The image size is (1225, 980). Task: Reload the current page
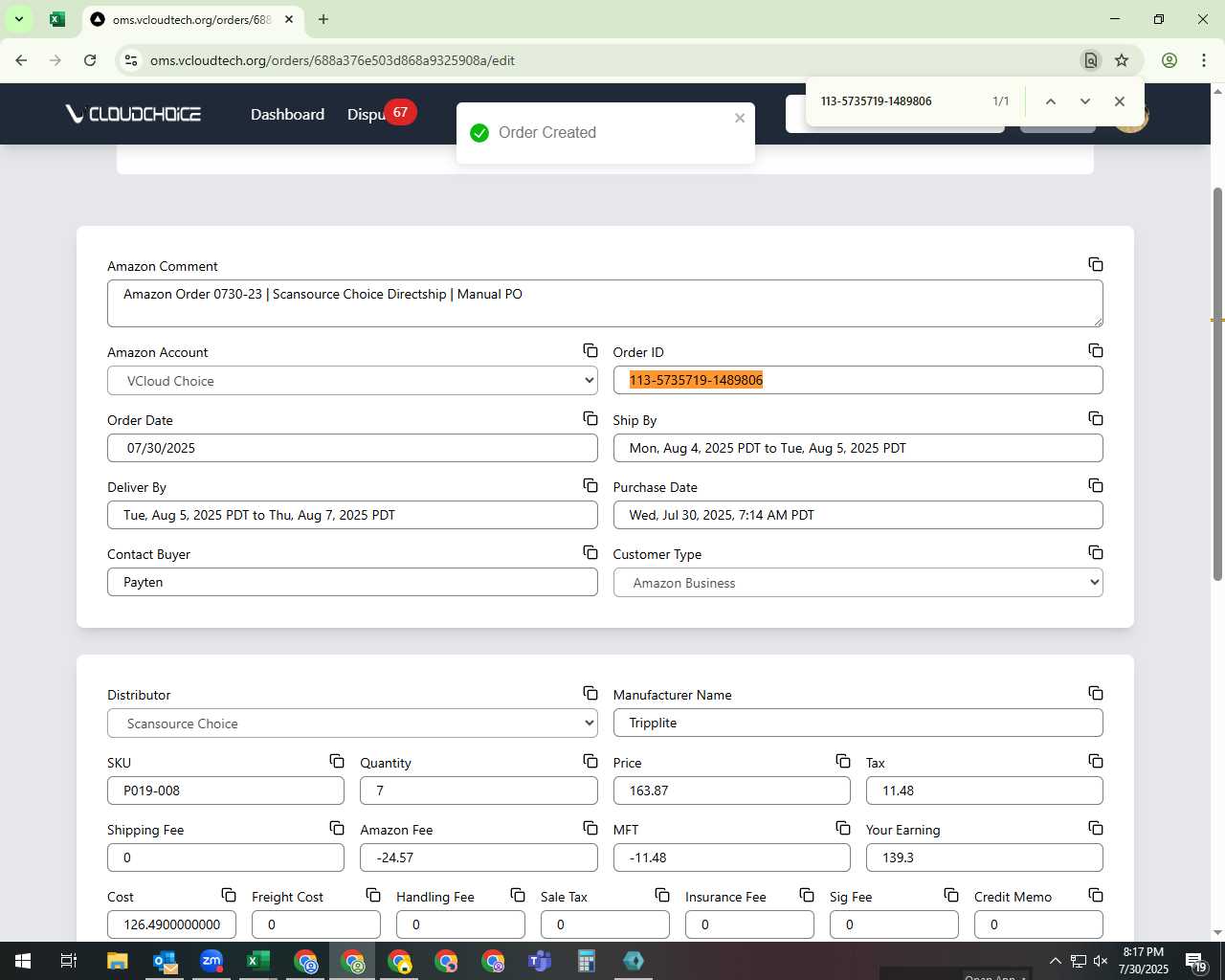pos(90,60)
